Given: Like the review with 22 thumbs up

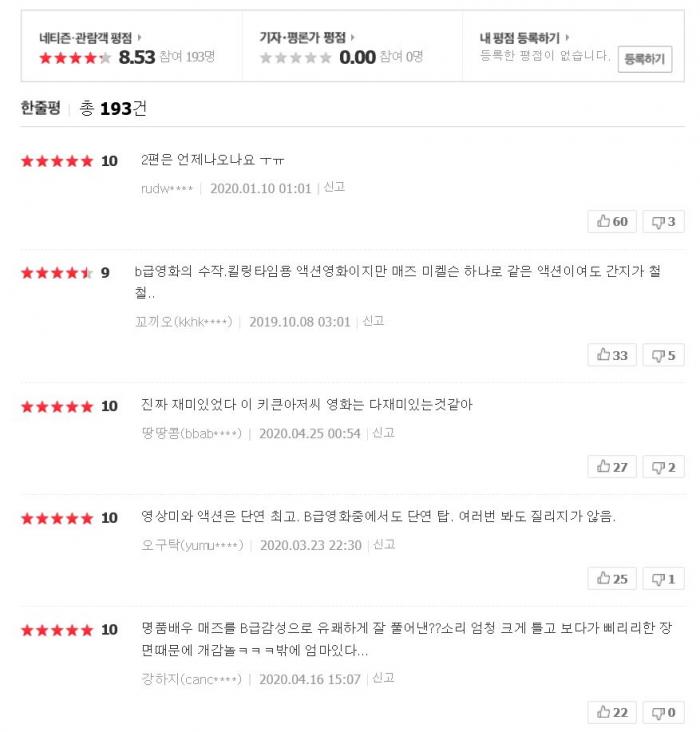Looking at the screenshot, I should point(612,712).
